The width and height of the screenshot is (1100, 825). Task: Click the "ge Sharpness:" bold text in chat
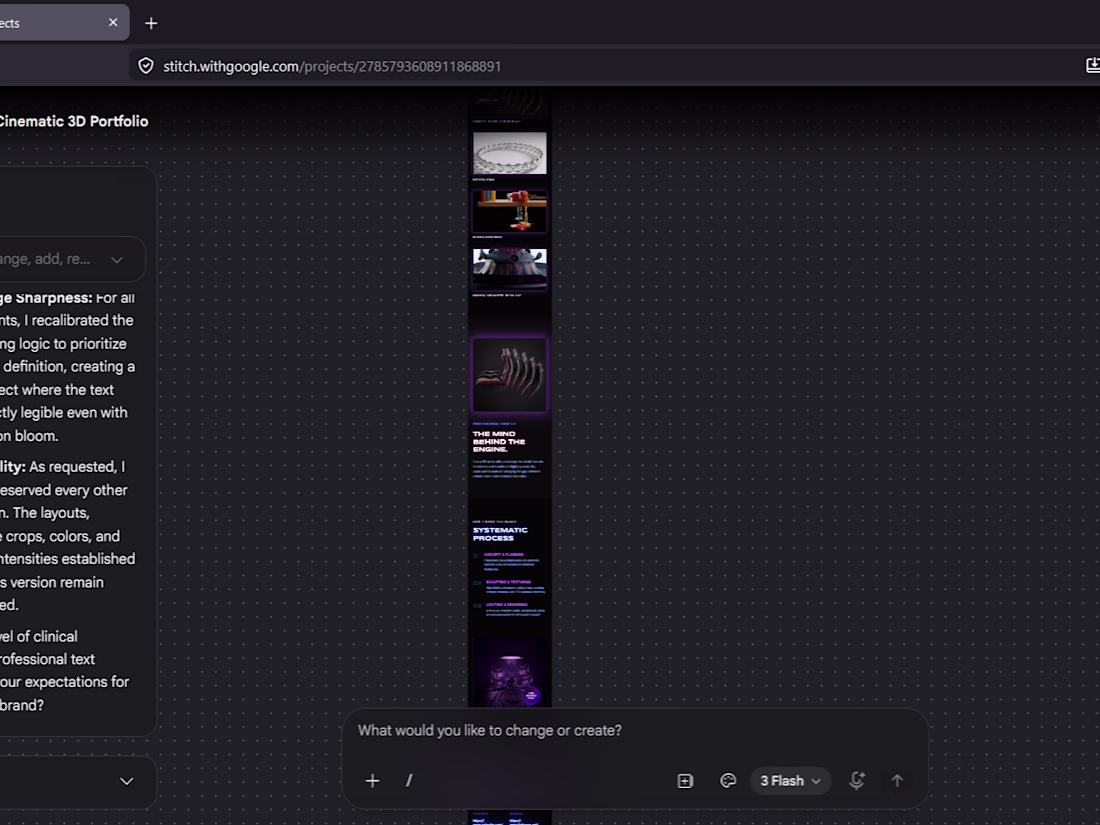coord(46,297)
